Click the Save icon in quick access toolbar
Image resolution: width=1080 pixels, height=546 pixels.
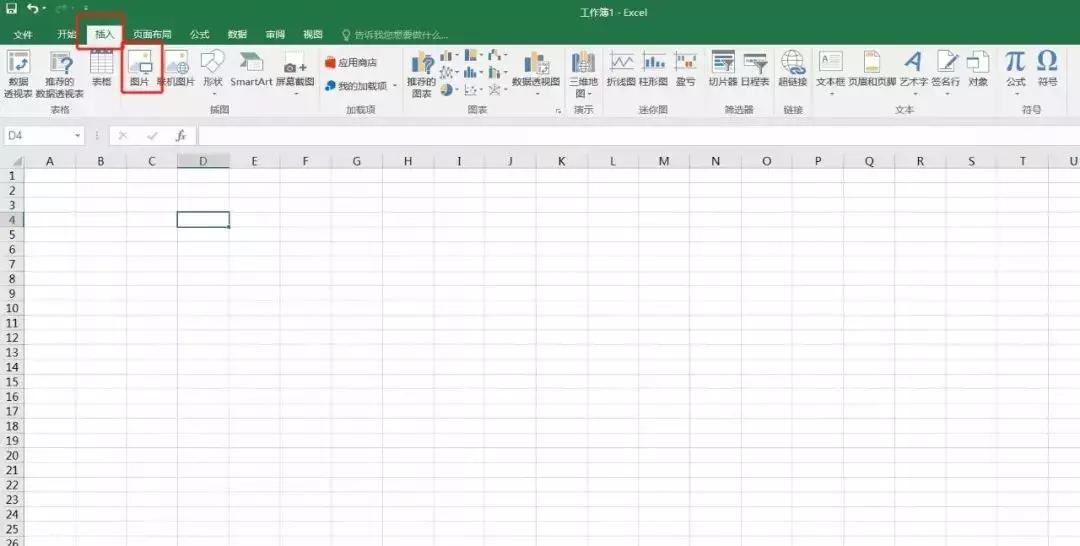coord(11,9)
